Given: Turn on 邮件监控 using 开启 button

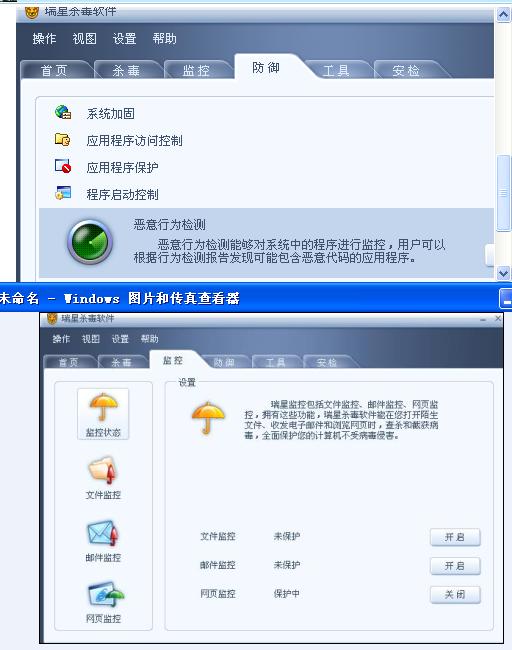Looking at the screenshot, I should [455, 566].
